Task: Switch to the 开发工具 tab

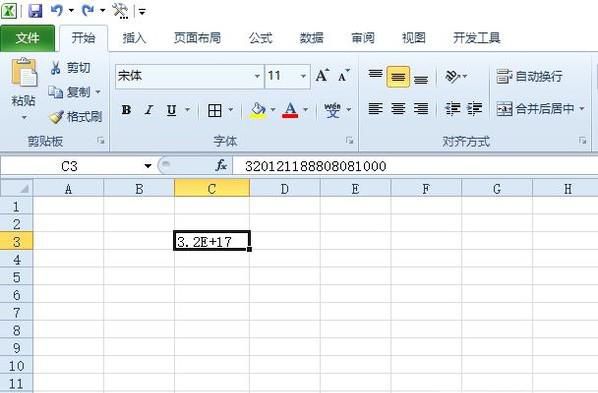Action: [477, 38]
